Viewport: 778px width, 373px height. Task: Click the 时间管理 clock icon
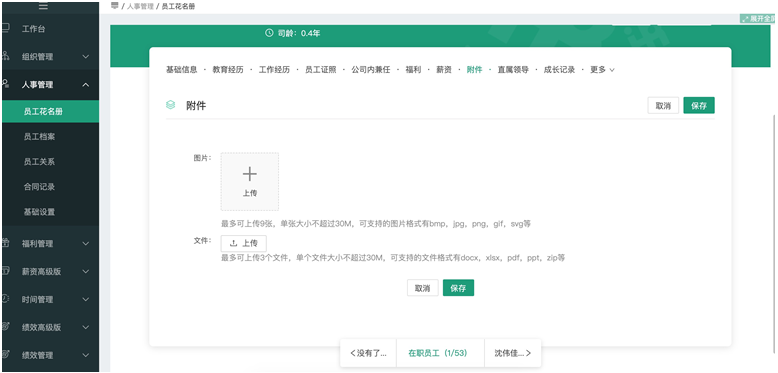(5, 299)
